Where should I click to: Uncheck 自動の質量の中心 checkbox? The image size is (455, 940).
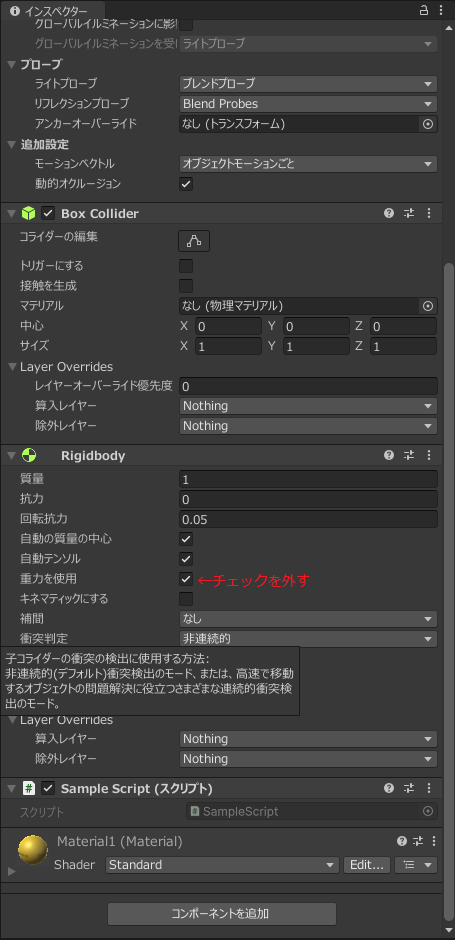(x=186, y=539)
